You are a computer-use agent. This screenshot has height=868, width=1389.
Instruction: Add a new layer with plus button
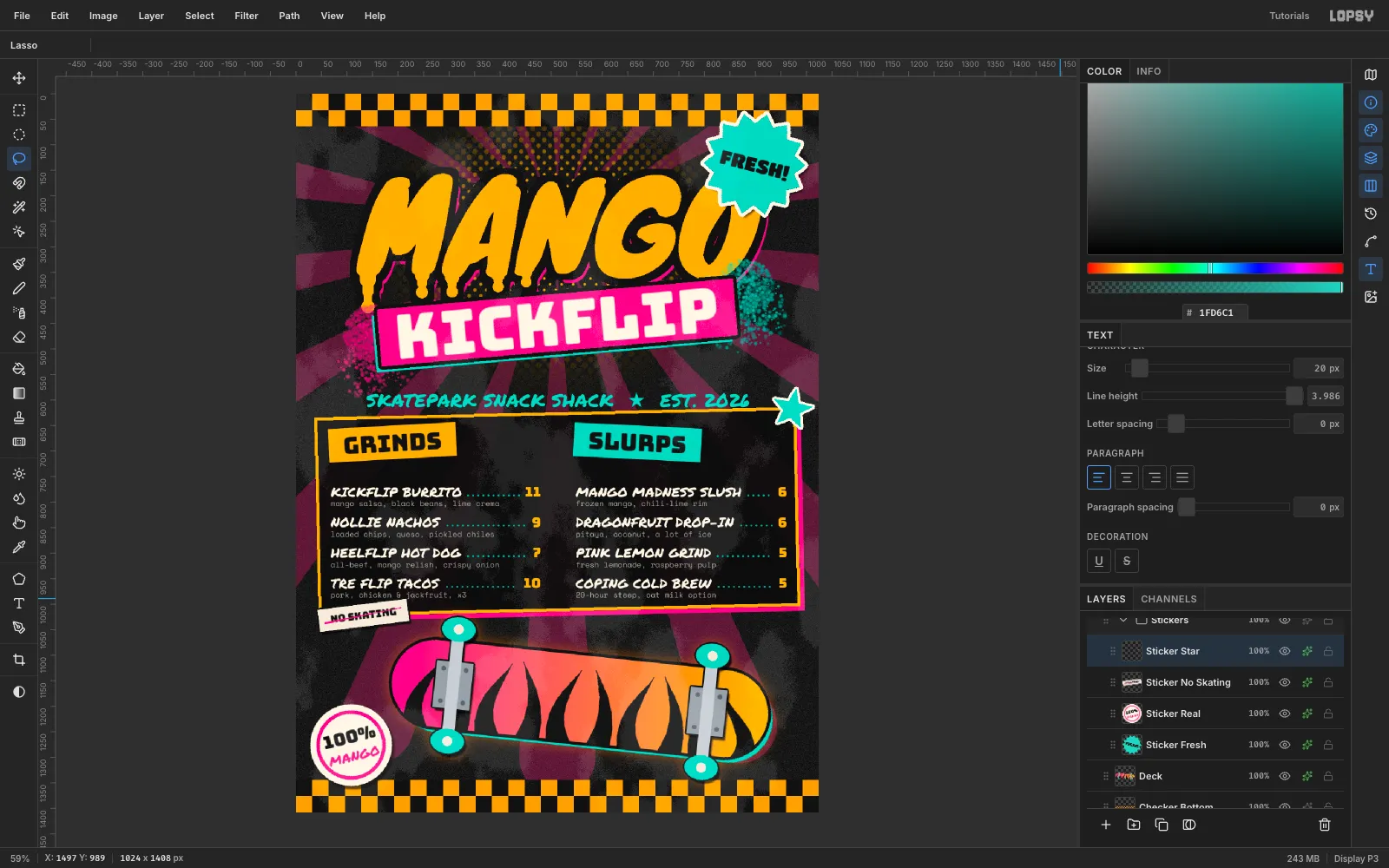click(x=1106, y=825)
